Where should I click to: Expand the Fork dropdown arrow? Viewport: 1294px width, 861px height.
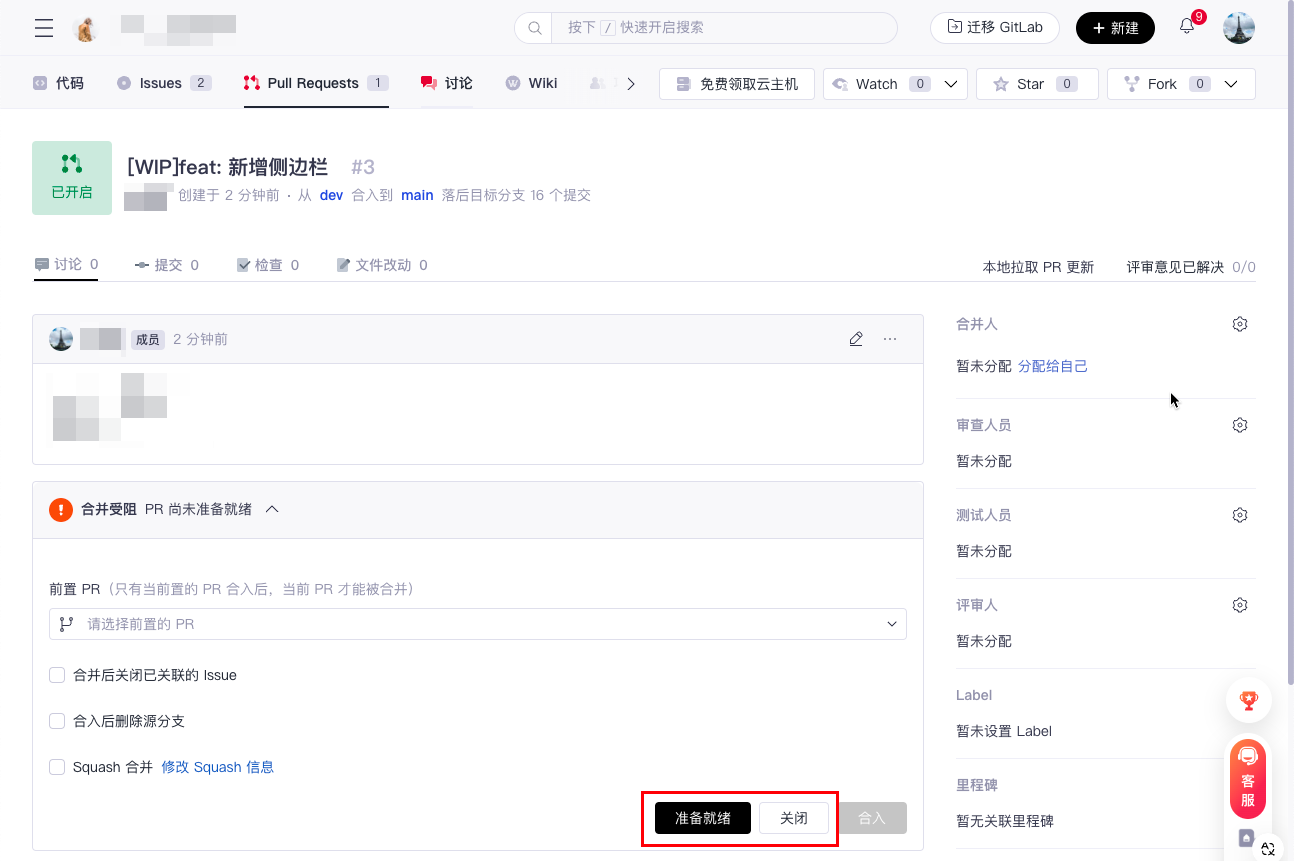(x=1232, y=84)
